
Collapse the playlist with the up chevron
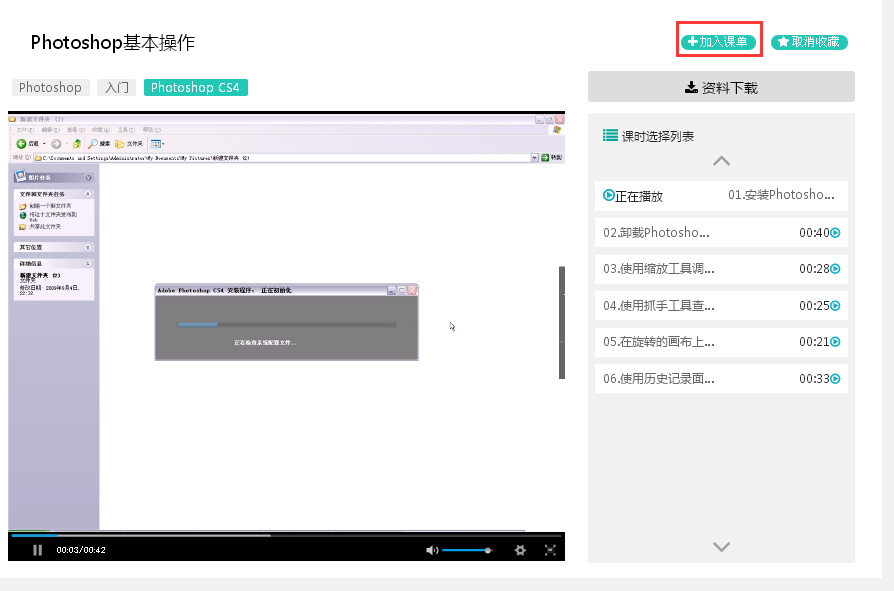pyautogui.click(x=720, y=161)
